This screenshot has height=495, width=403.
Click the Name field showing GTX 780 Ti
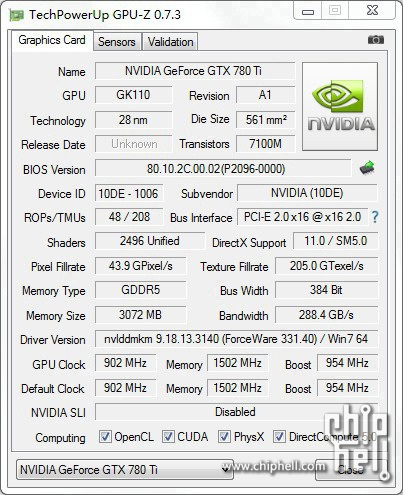[x=195, y=71]
